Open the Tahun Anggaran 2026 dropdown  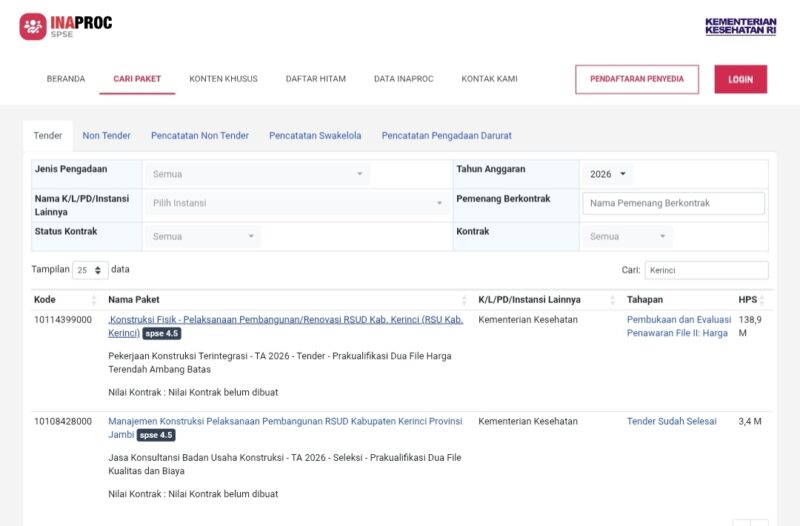pyautogui.click(x=607, y=174)
